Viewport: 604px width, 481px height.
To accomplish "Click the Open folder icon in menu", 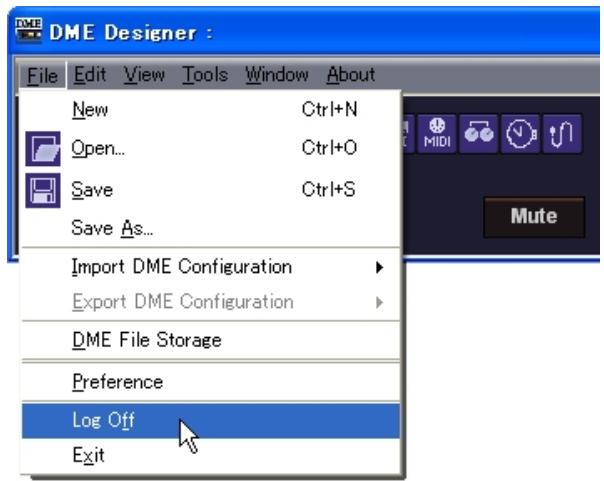I will (x=43, y=149).
